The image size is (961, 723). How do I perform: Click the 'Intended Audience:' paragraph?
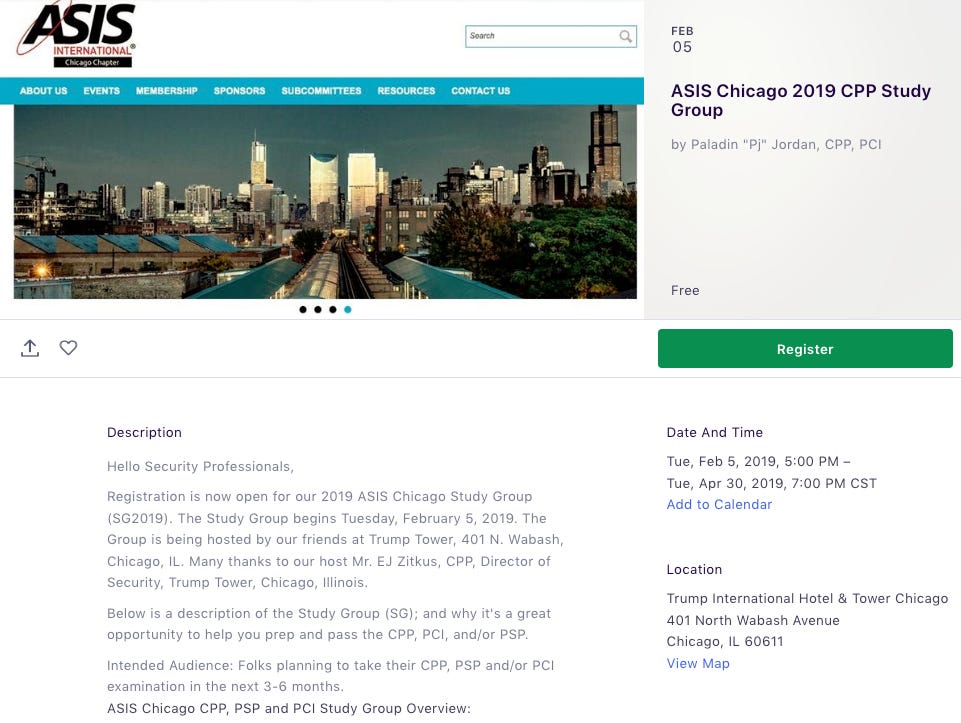[x=330, y=676]
